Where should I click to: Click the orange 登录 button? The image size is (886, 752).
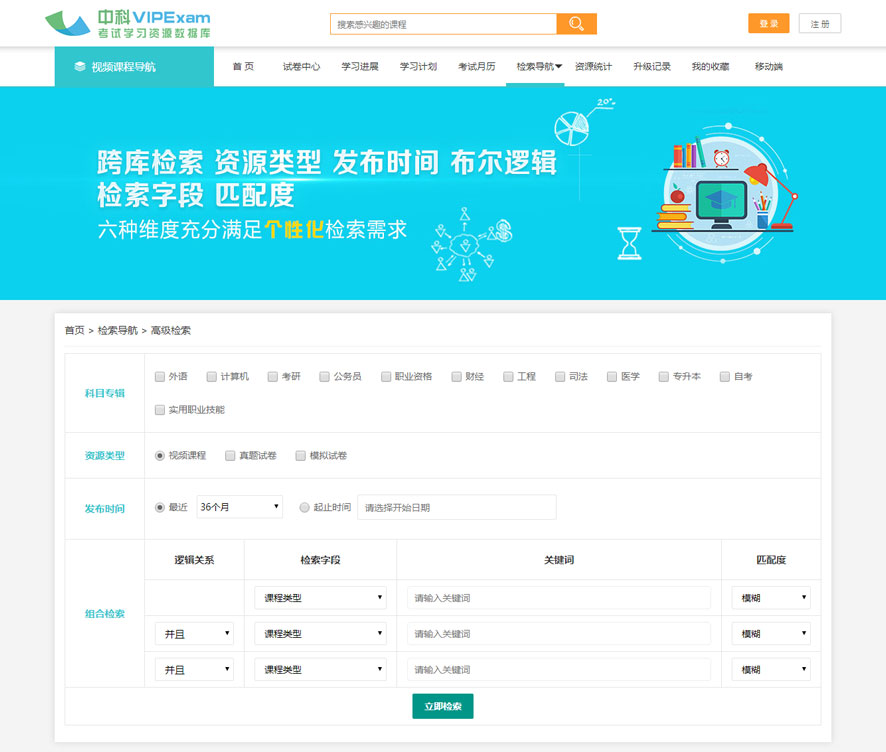click(x=768, y=24)
